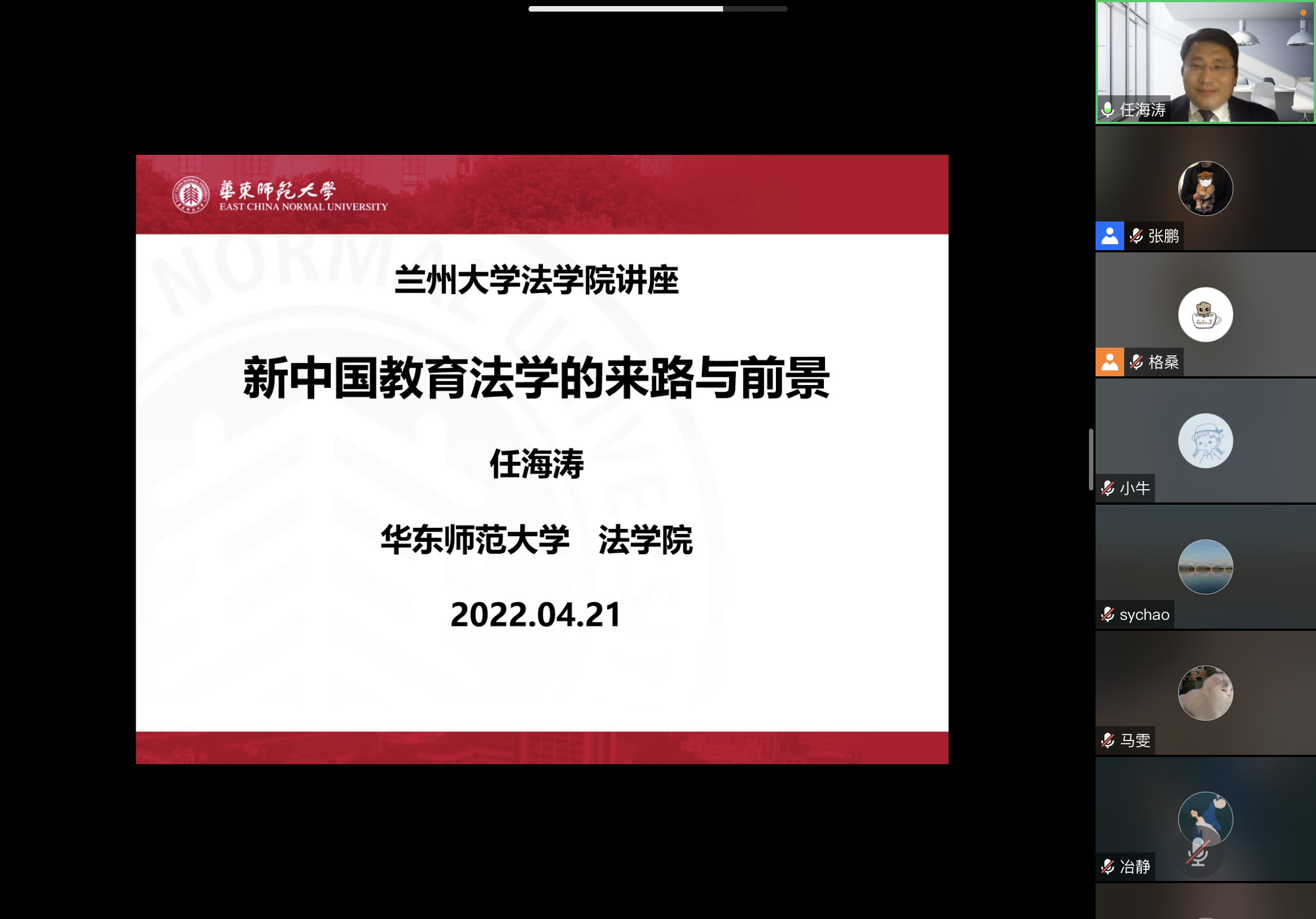Image resolution: width=1316 pixels, height=919 pixels.
Task: Click the muted microphone icon beside sychao
Action: pyautogui.click(x=1108, y=614)
